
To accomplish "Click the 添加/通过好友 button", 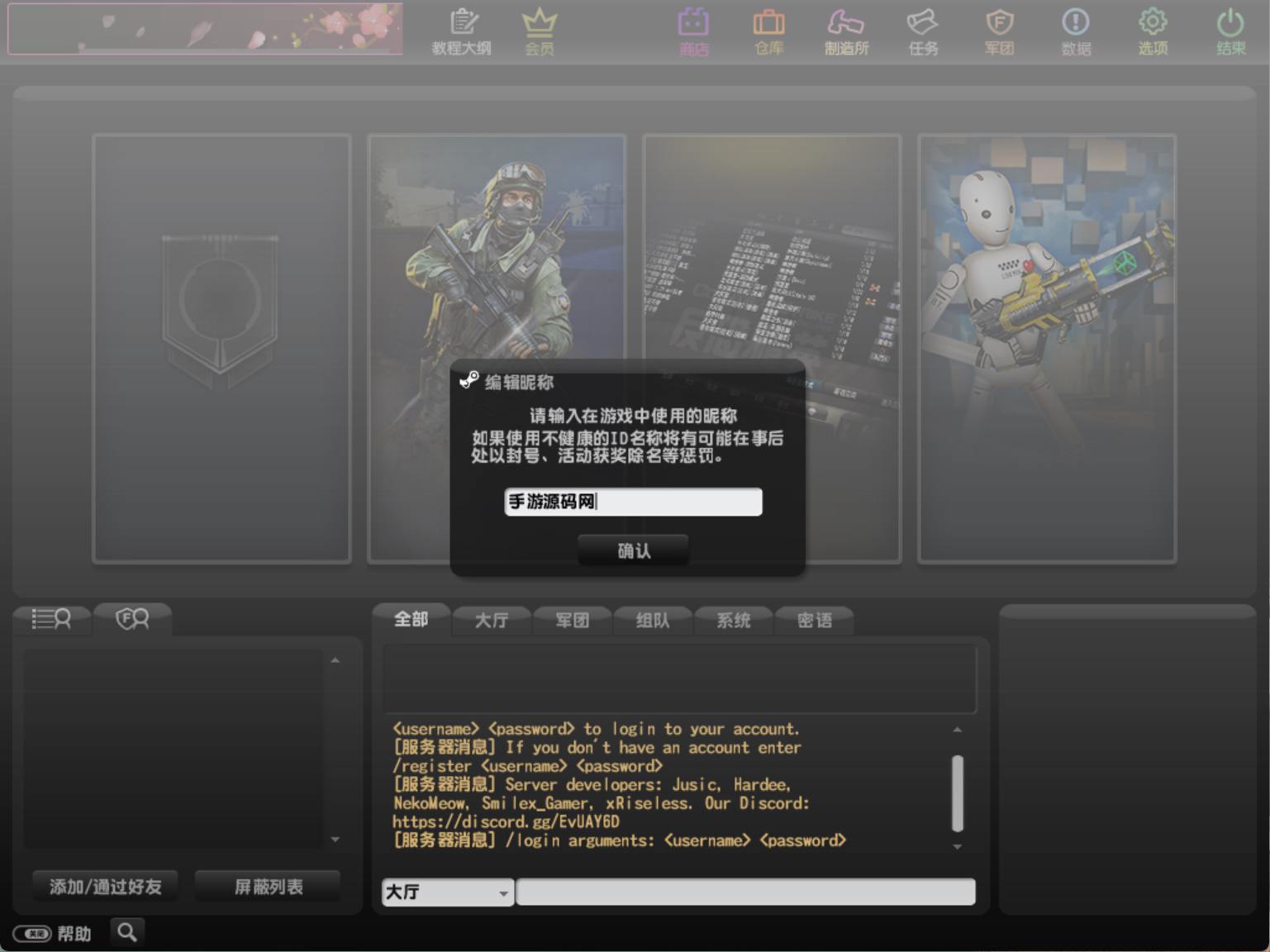I will pos(105,887).
